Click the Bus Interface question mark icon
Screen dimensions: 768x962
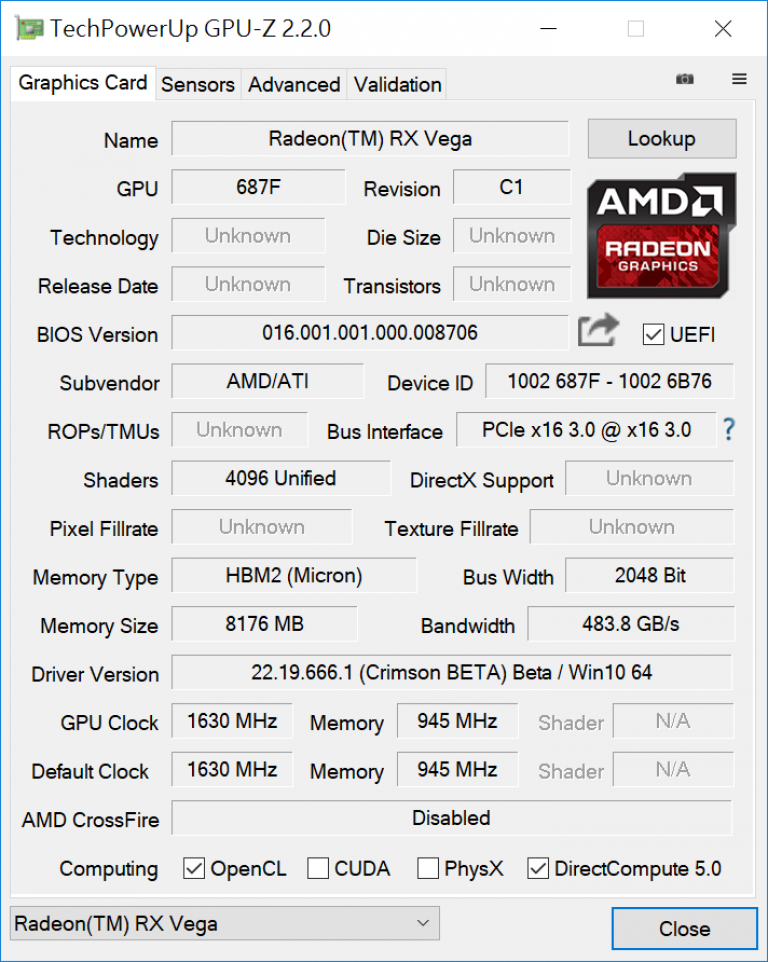point(728,429)
